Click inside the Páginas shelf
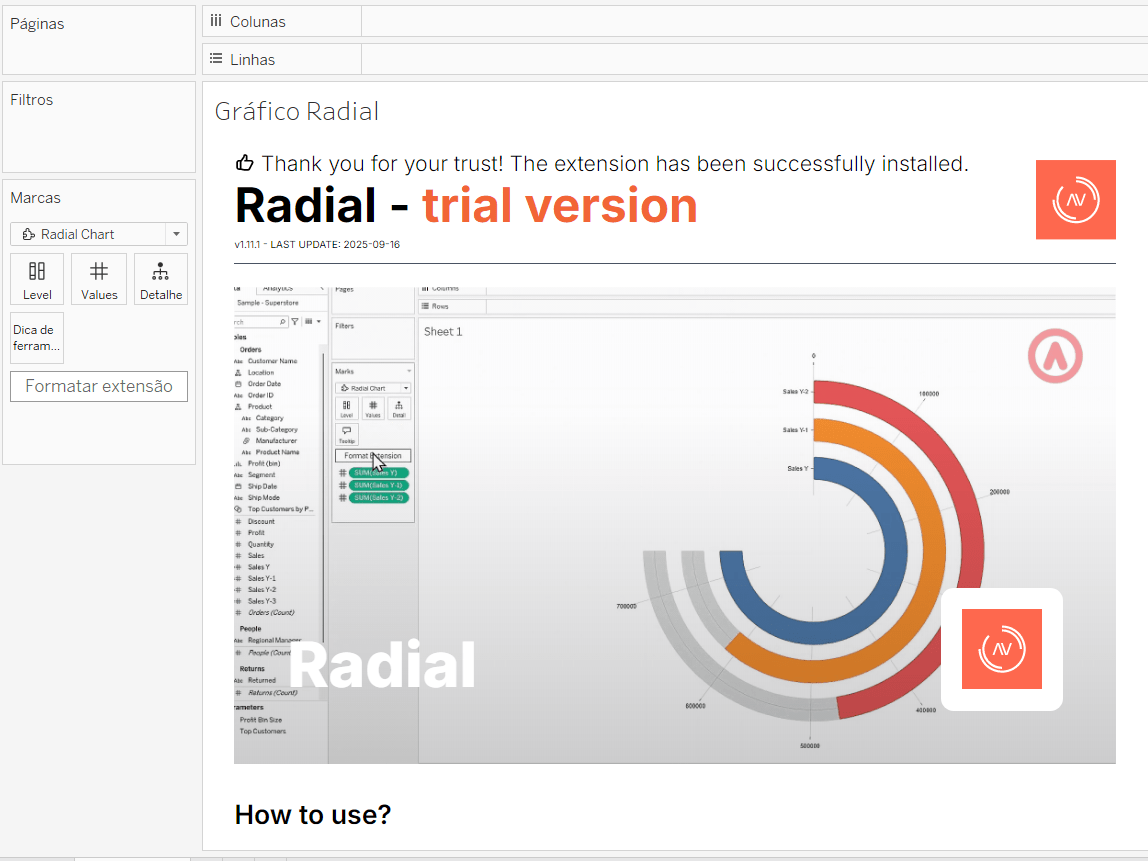 coord(98,50)
